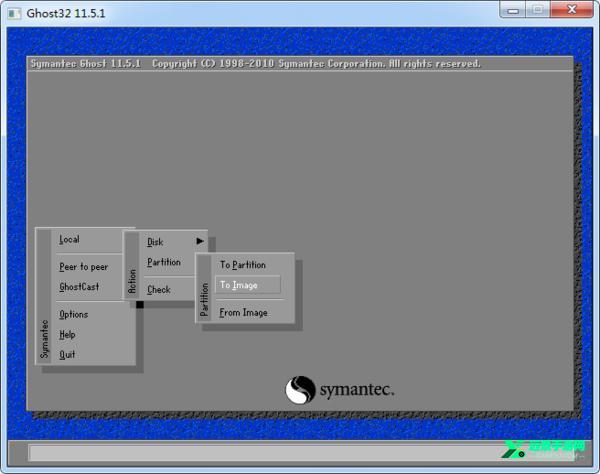Click the bottom status bar field

pos(302,453)
